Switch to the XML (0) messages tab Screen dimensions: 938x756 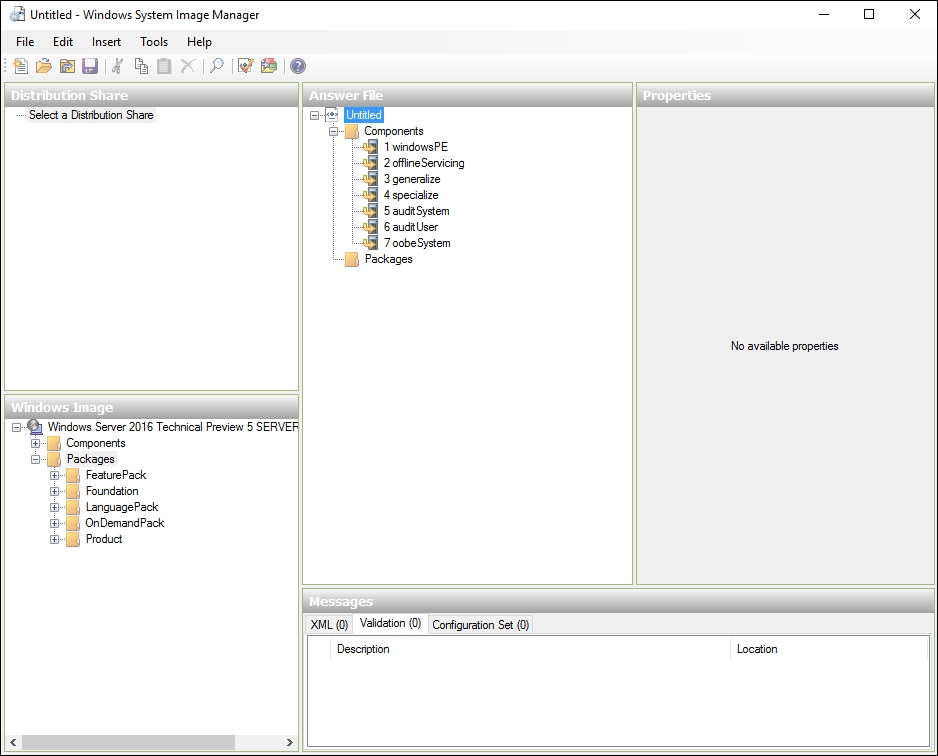pyautogui.click(x=329, y=624)
